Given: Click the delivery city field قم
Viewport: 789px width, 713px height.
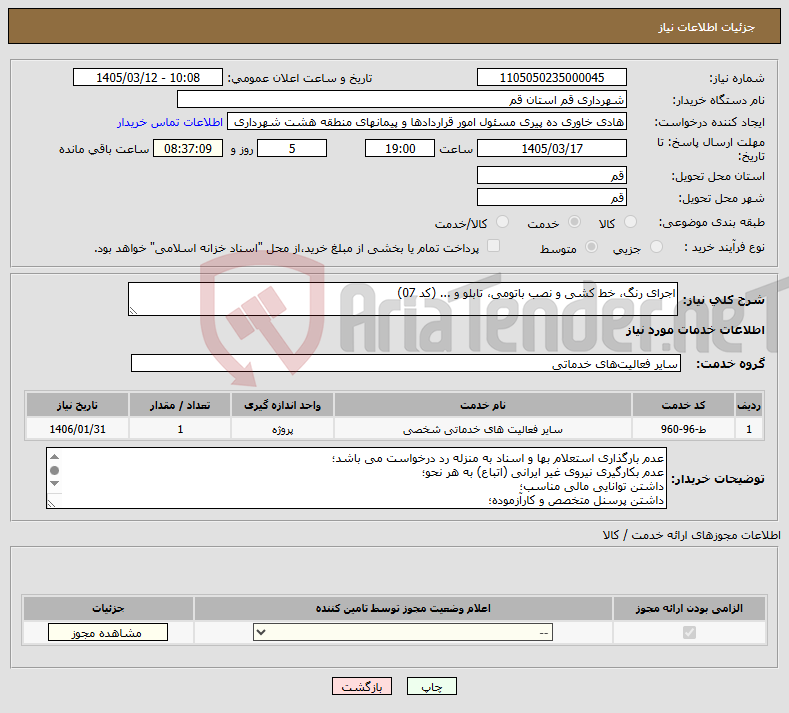Looking at the screenshot, I should [x=551, y=197].
